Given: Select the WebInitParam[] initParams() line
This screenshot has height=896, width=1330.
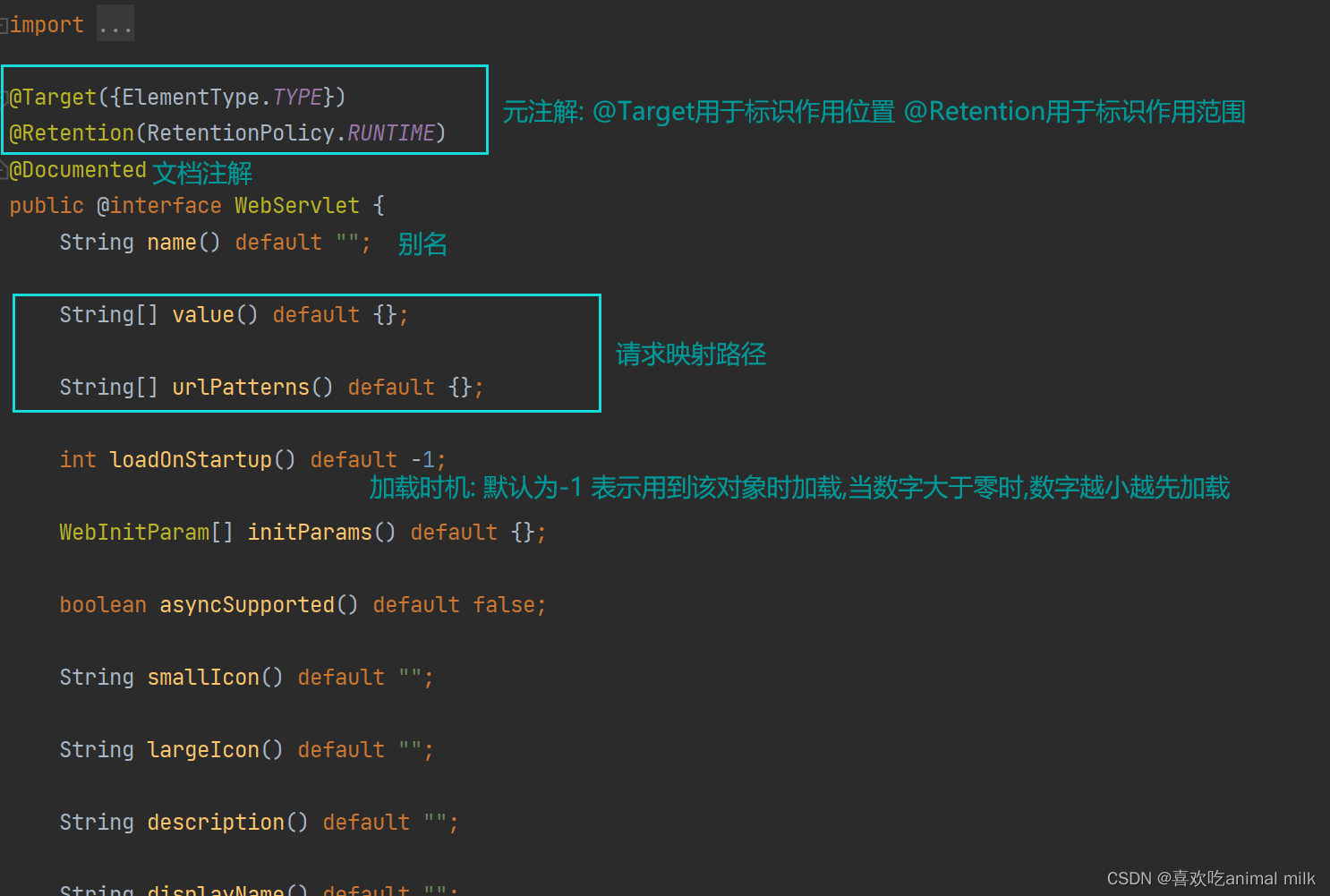Looking at the screenshot, I should pyautogui.click(x=302, y=532).
